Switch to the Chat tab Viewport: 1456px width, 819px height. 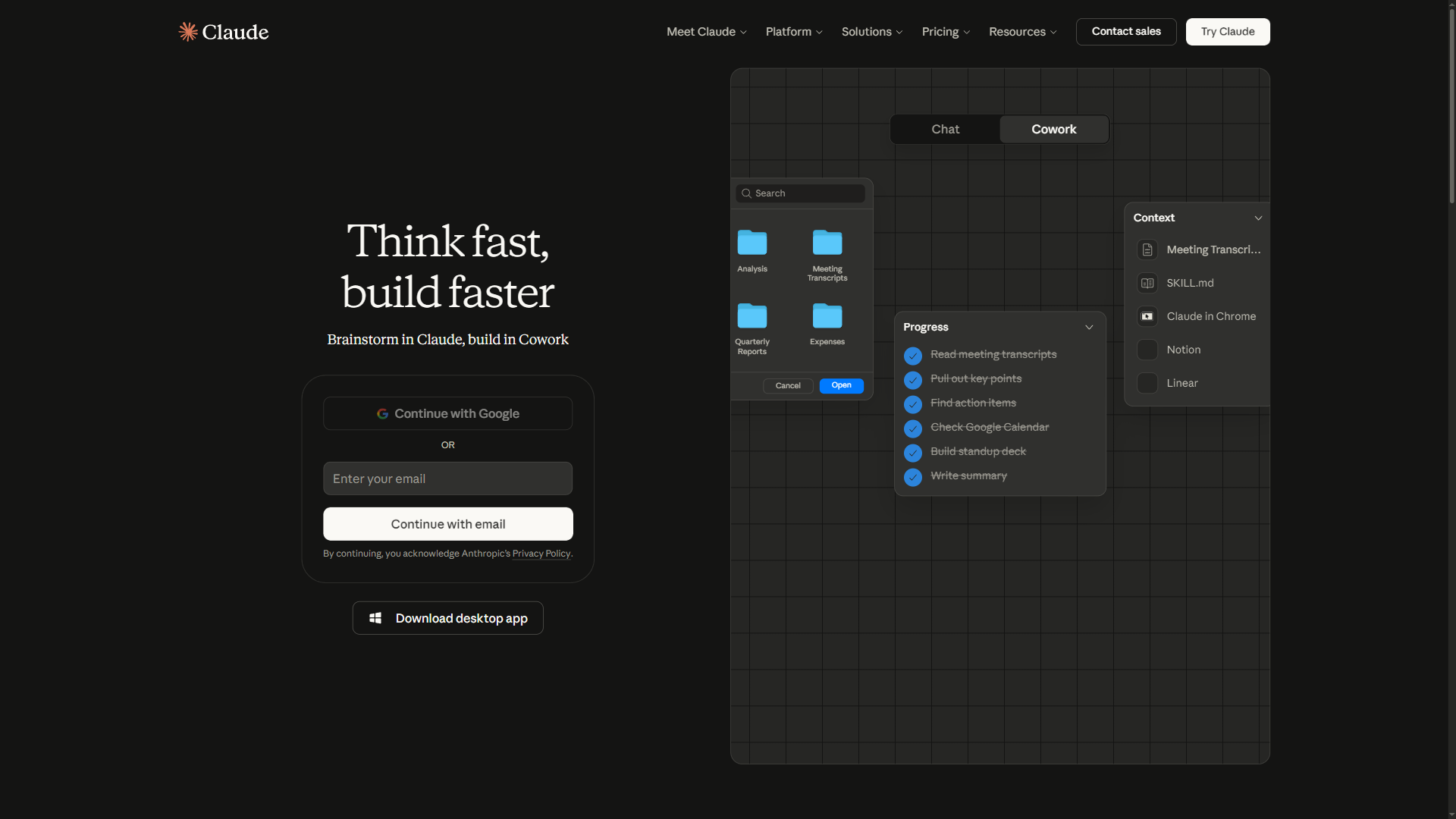pyautogui.click(x=945, y=130)
